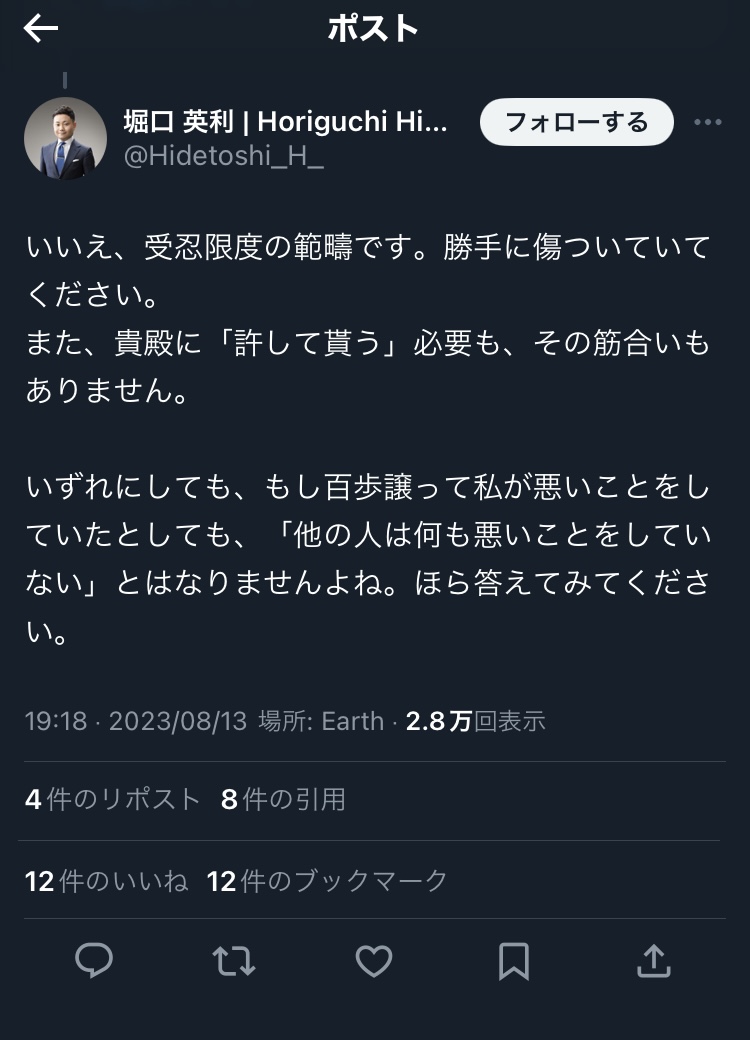This screenshot has height=1040, width=750.
Task: Open the 堀口 英利 display name profile
Action: coord(285,122)
